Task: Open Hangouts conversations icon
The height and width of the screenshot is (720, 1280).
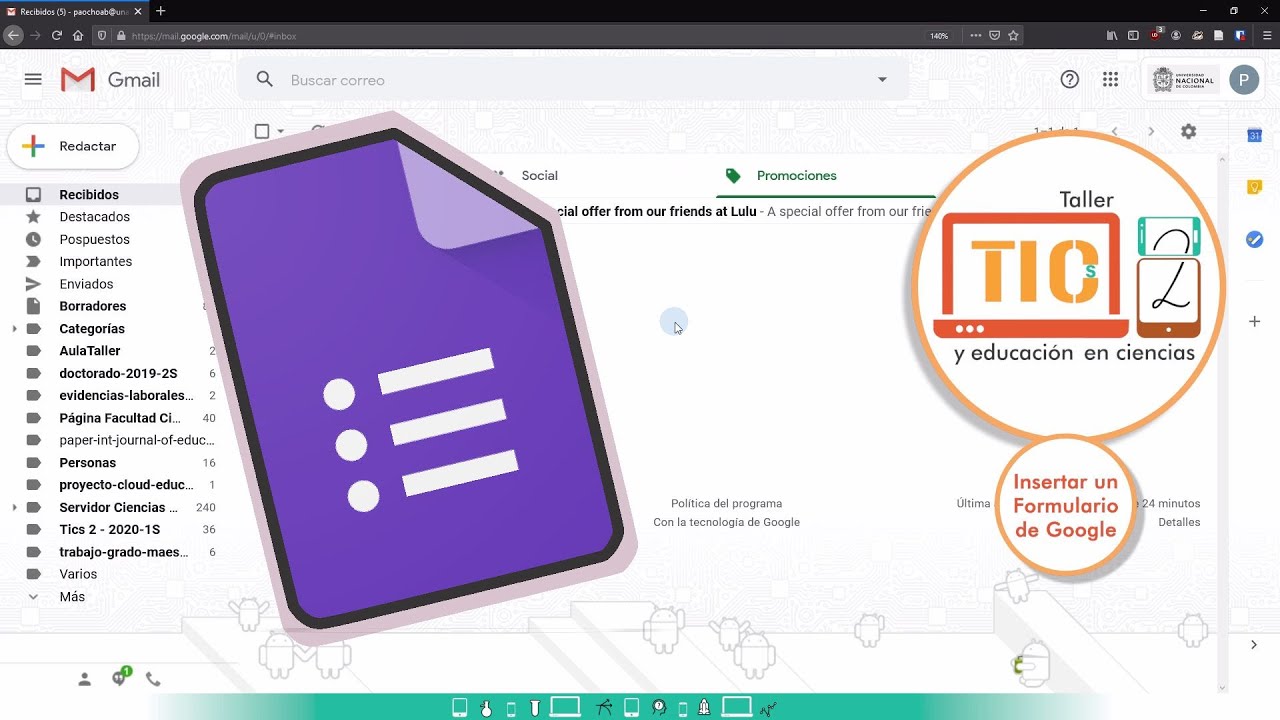Action: pyautogui.click(x=120, y=677)
